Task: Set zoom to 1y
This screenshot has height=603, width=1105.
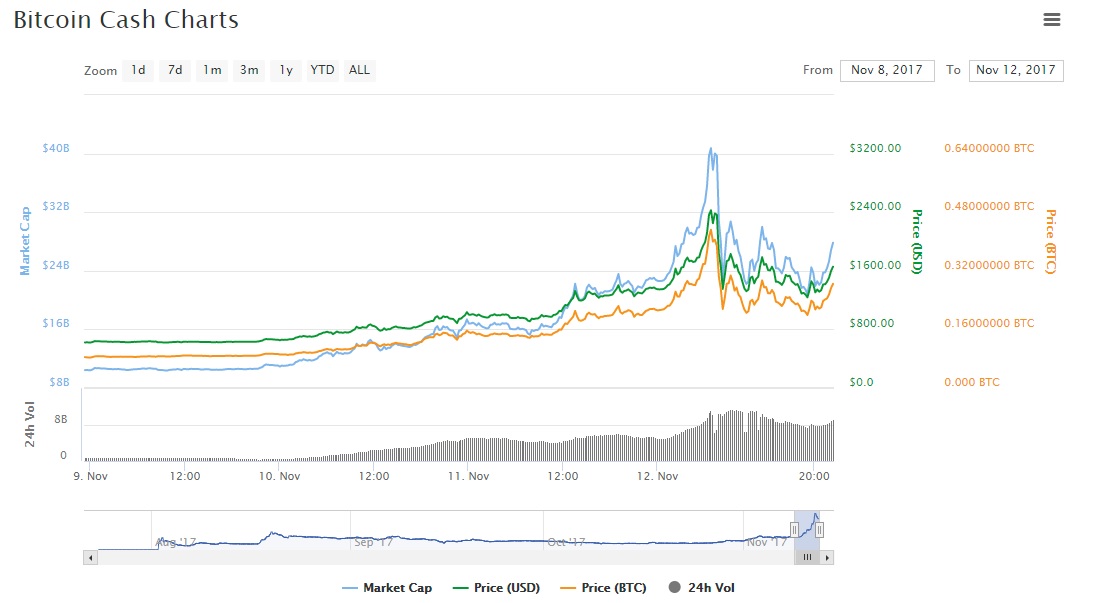Action: tap(285, 70)
